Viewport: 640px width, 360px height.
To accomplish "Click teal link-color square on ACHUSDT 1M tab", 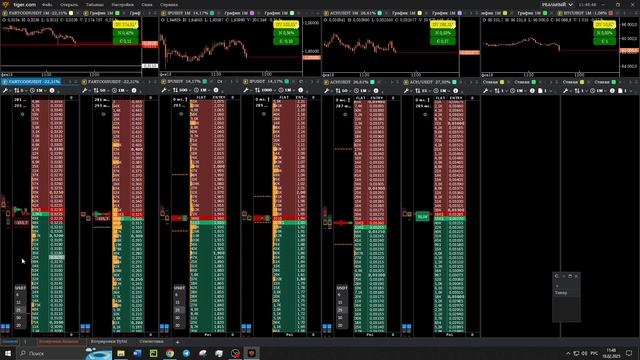I will (x=380, y=13).
